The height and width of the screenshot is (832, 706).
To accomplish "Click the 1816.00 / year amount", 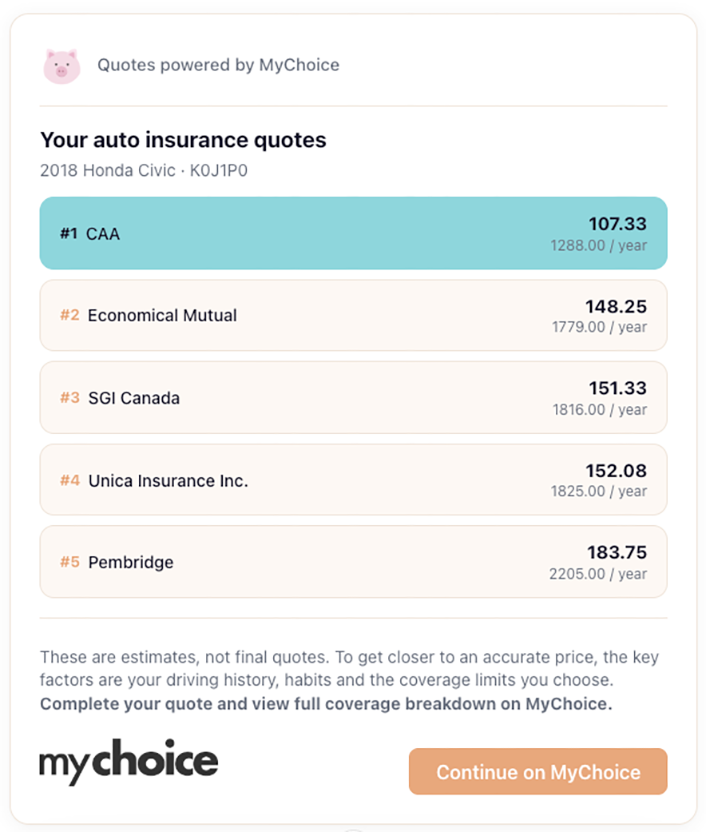I will (599, 409).
